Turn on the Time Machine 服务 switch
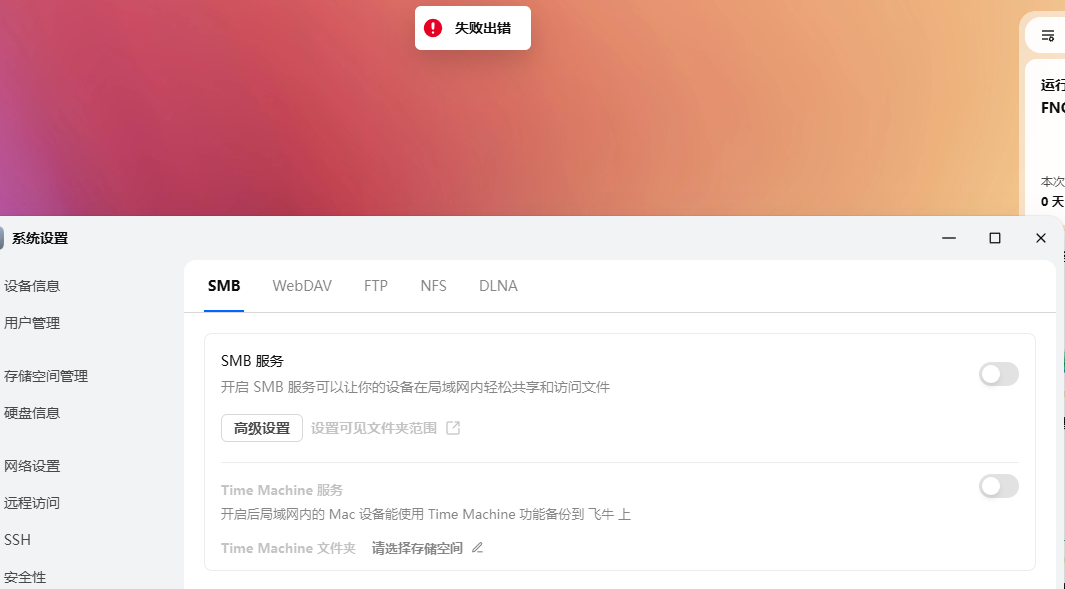 pos(998,486)
